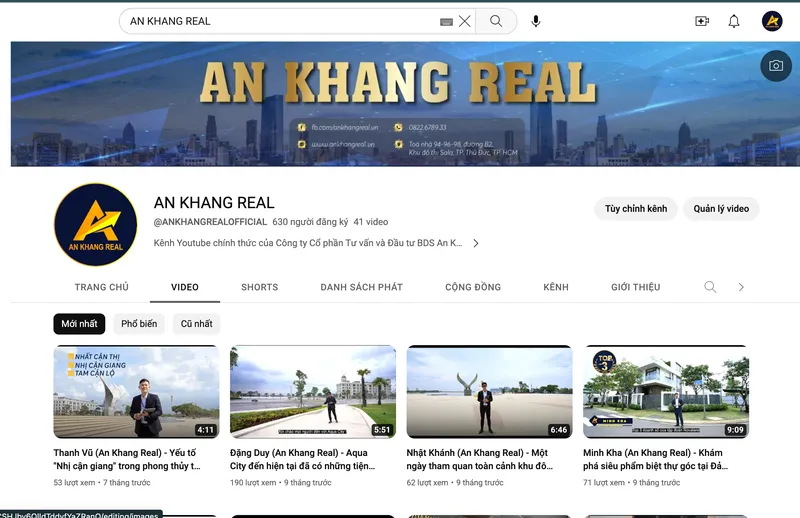Image resolution: width=800 pixels, height=518 pixels.
Task: Open the DANH SÁCH PHÁT tab
Action: click(362, 287)
